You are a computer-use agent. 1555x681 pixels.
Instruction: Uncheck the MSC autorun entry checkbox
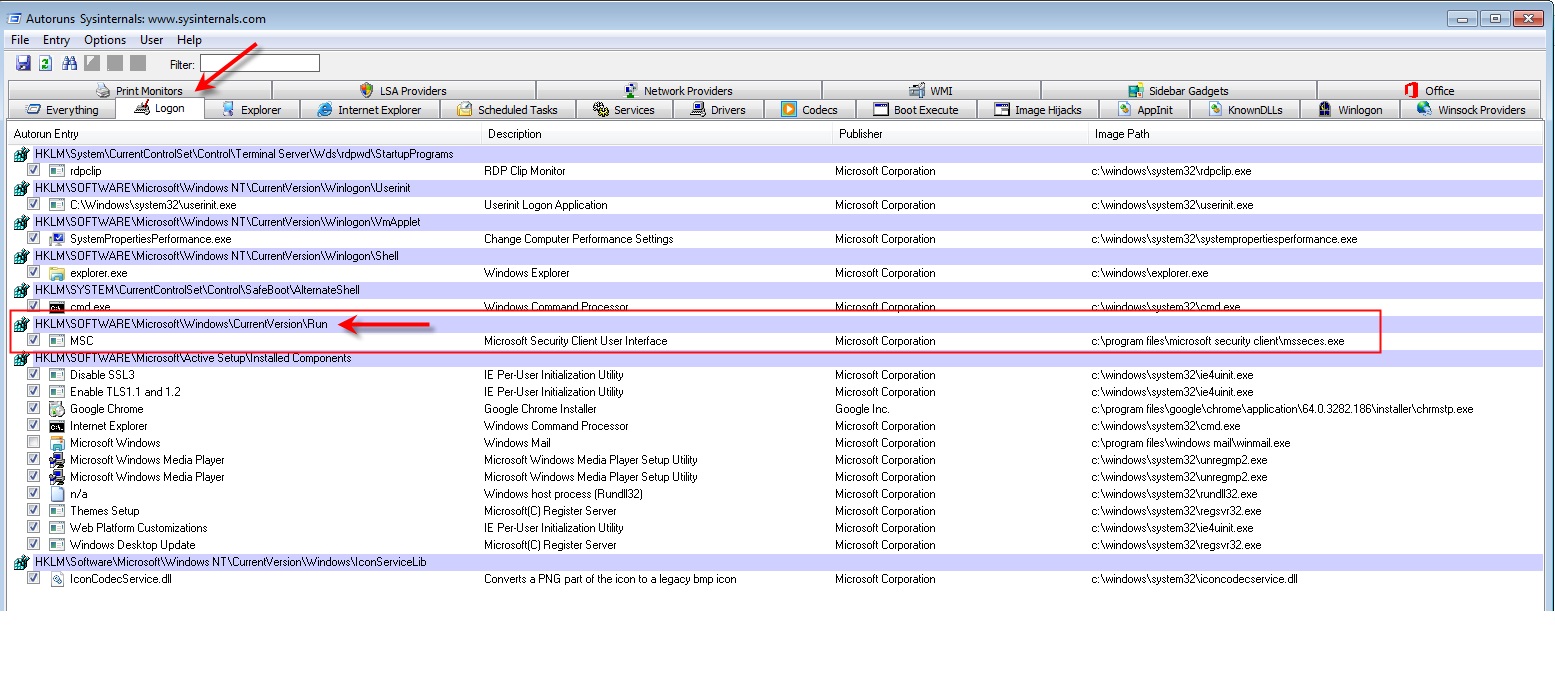point(34,341)
